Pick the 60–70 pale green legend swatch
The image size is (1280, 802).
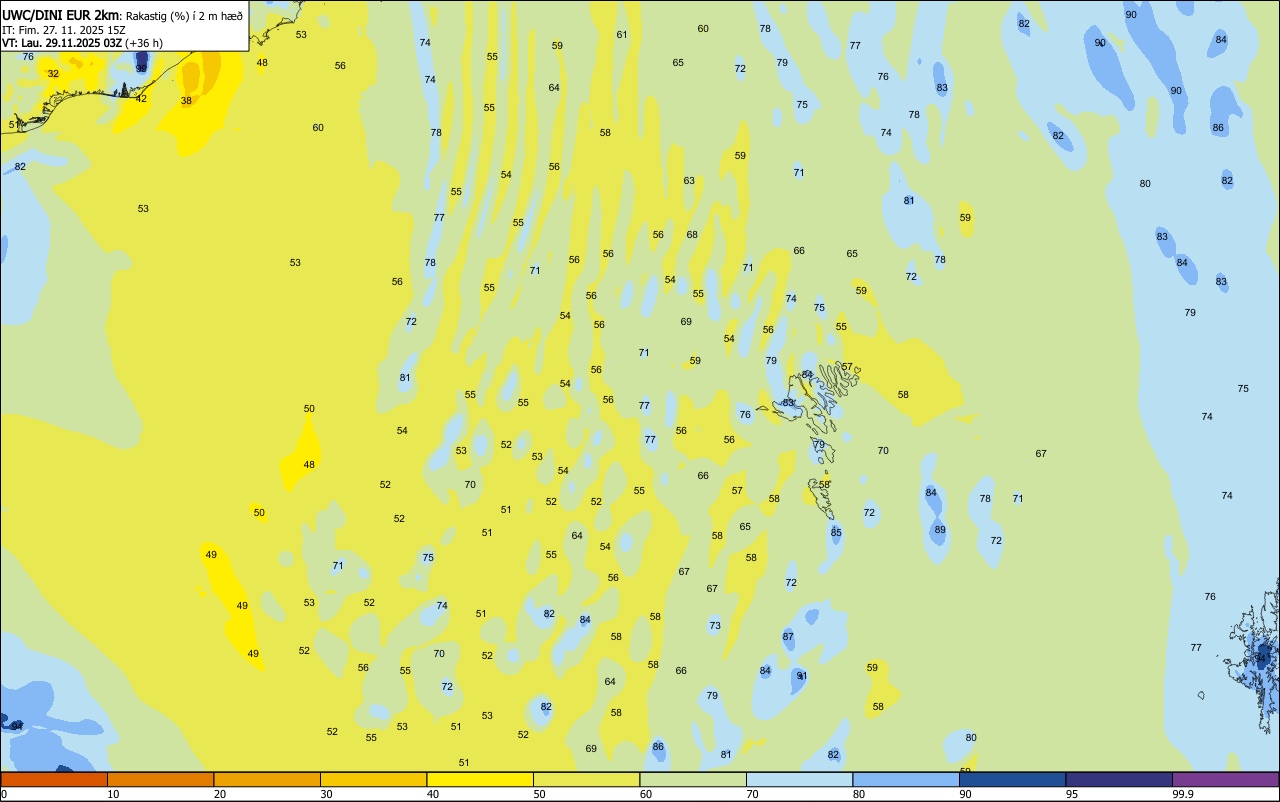[693, 779]
